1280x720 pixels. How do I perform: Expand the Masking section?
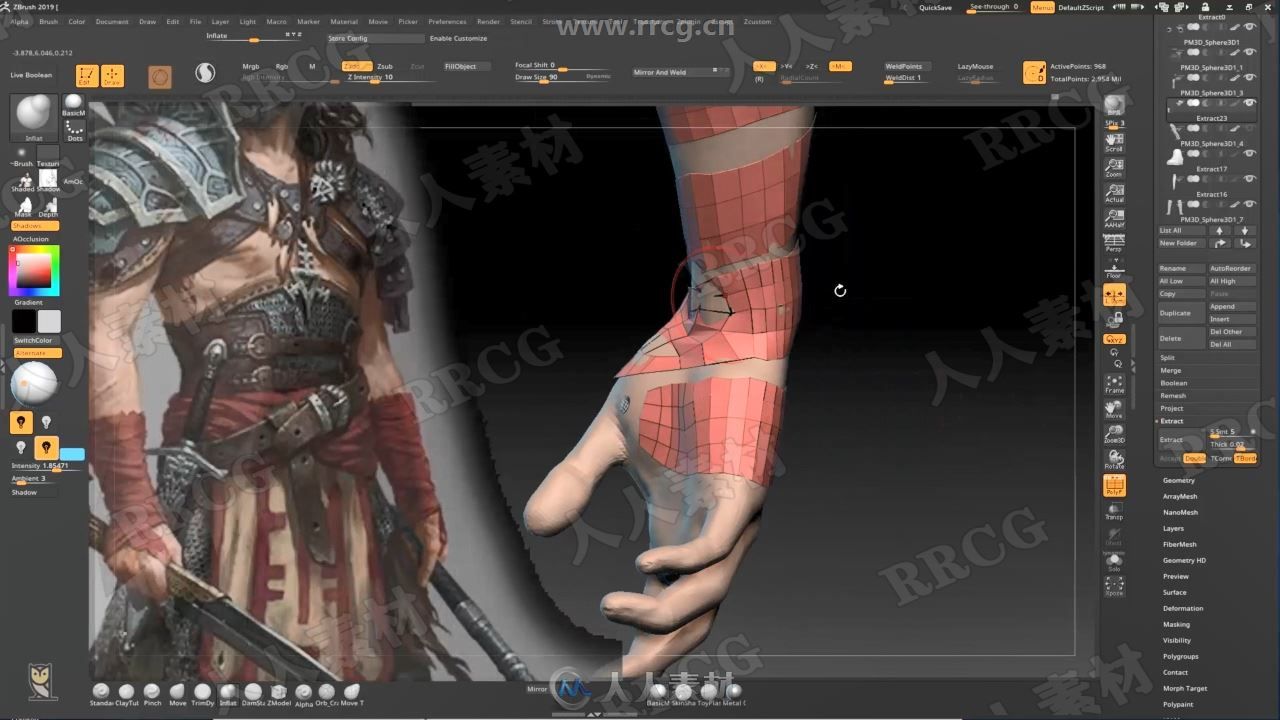[1176, 624]
